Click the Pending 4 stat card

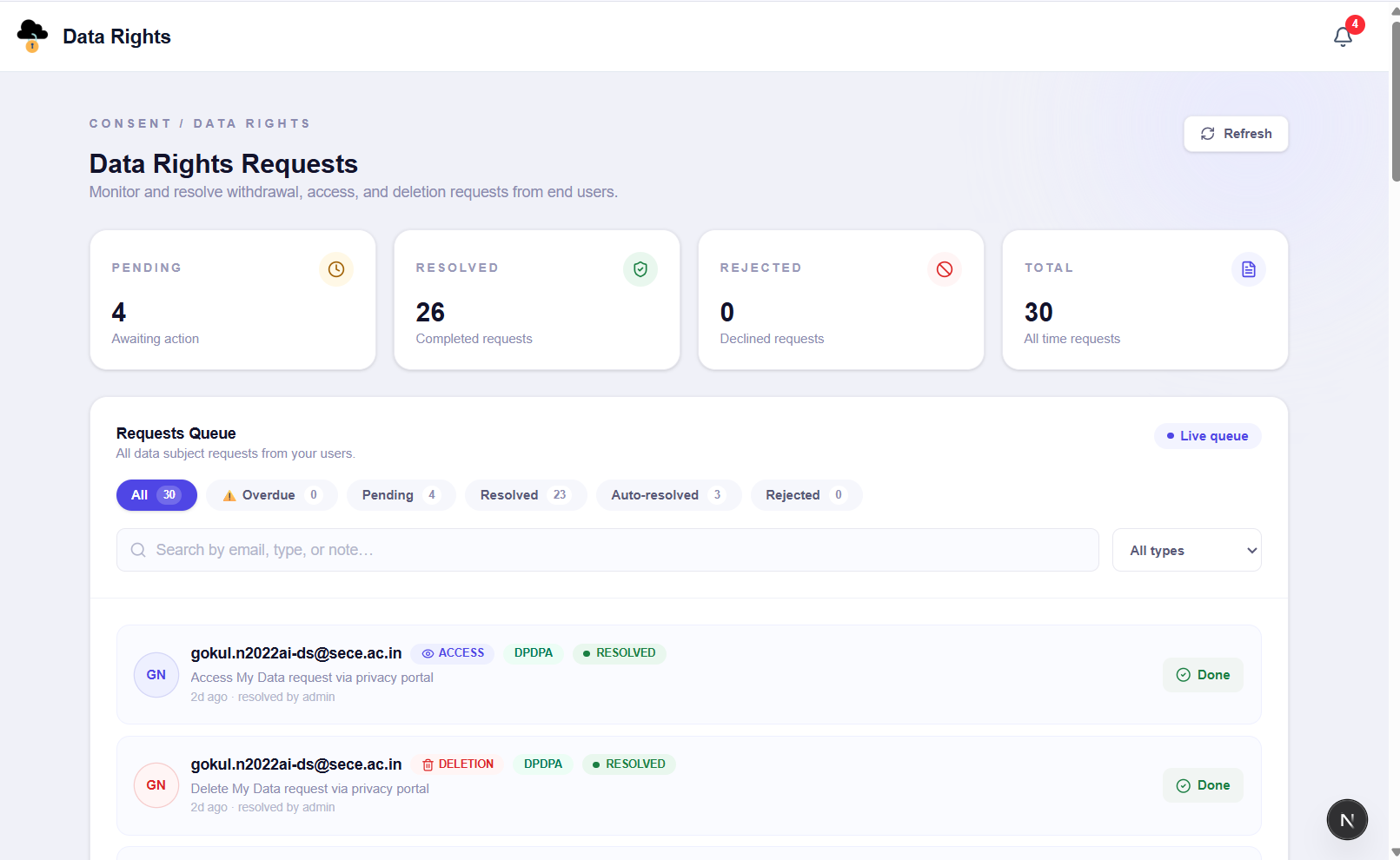coord(233,300)
